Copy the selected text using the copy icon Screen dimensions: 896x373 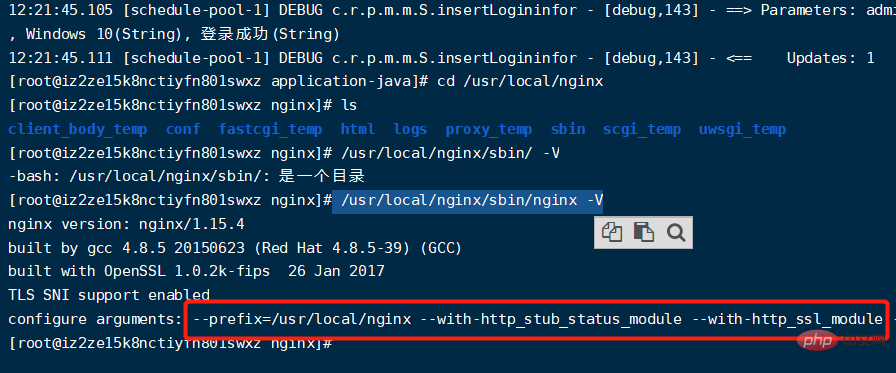(x=612, y=232)
